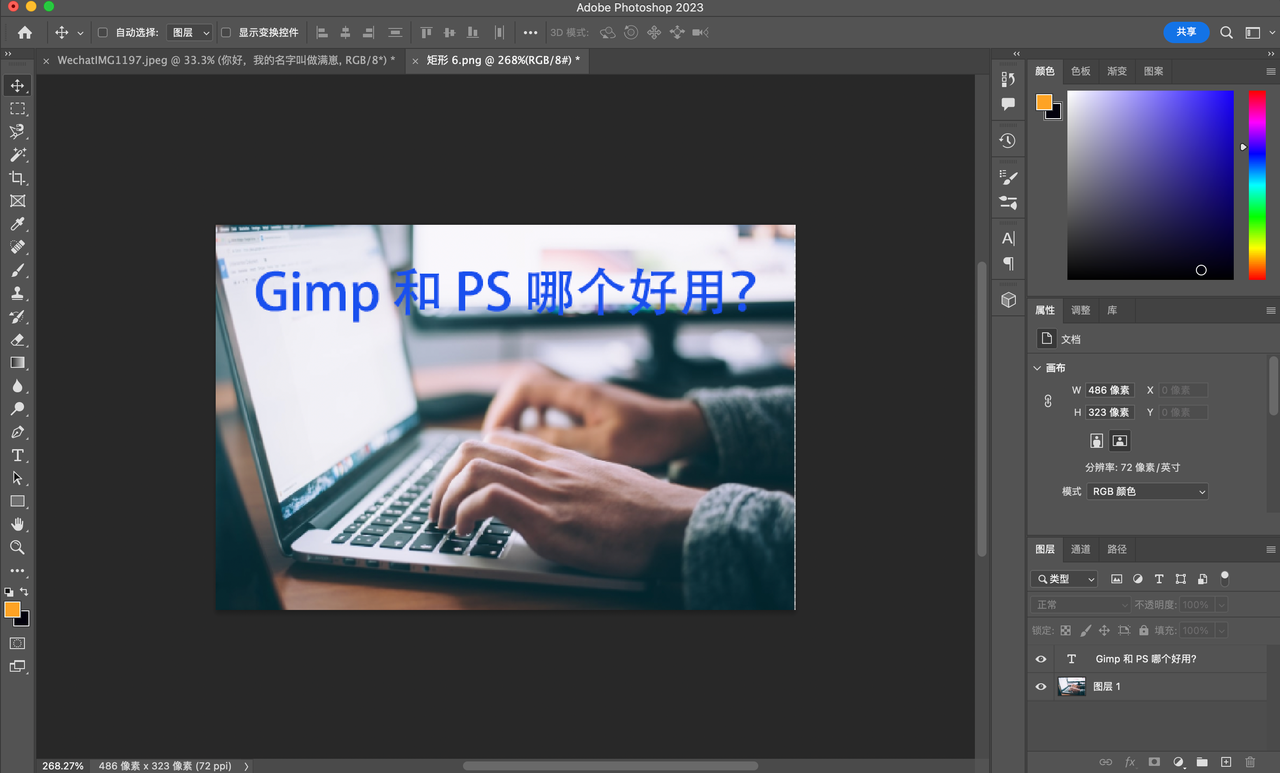Create a new group folder icon
Image resolution: width=1280 pixels, height=773 pixels.
pos(1202,762)
